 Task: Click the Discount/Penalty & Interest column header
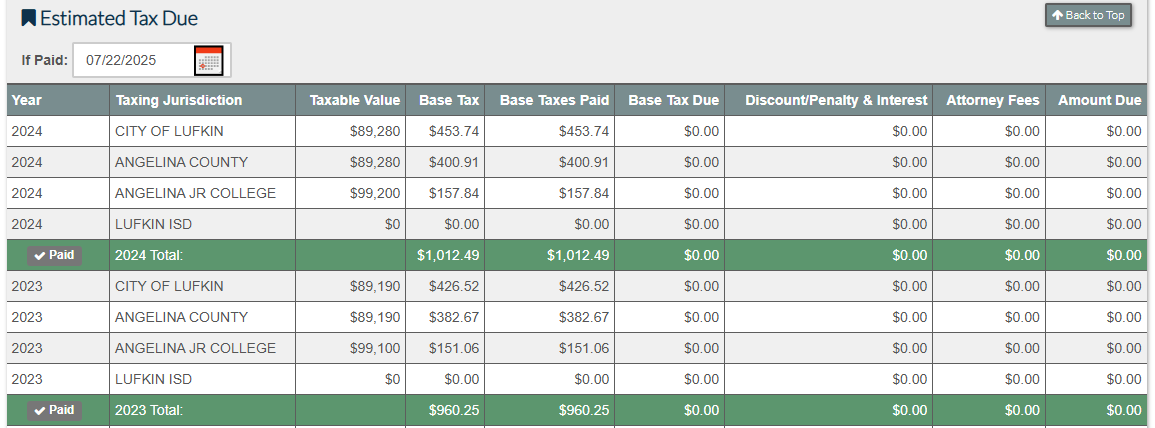(x=836, y=100)
